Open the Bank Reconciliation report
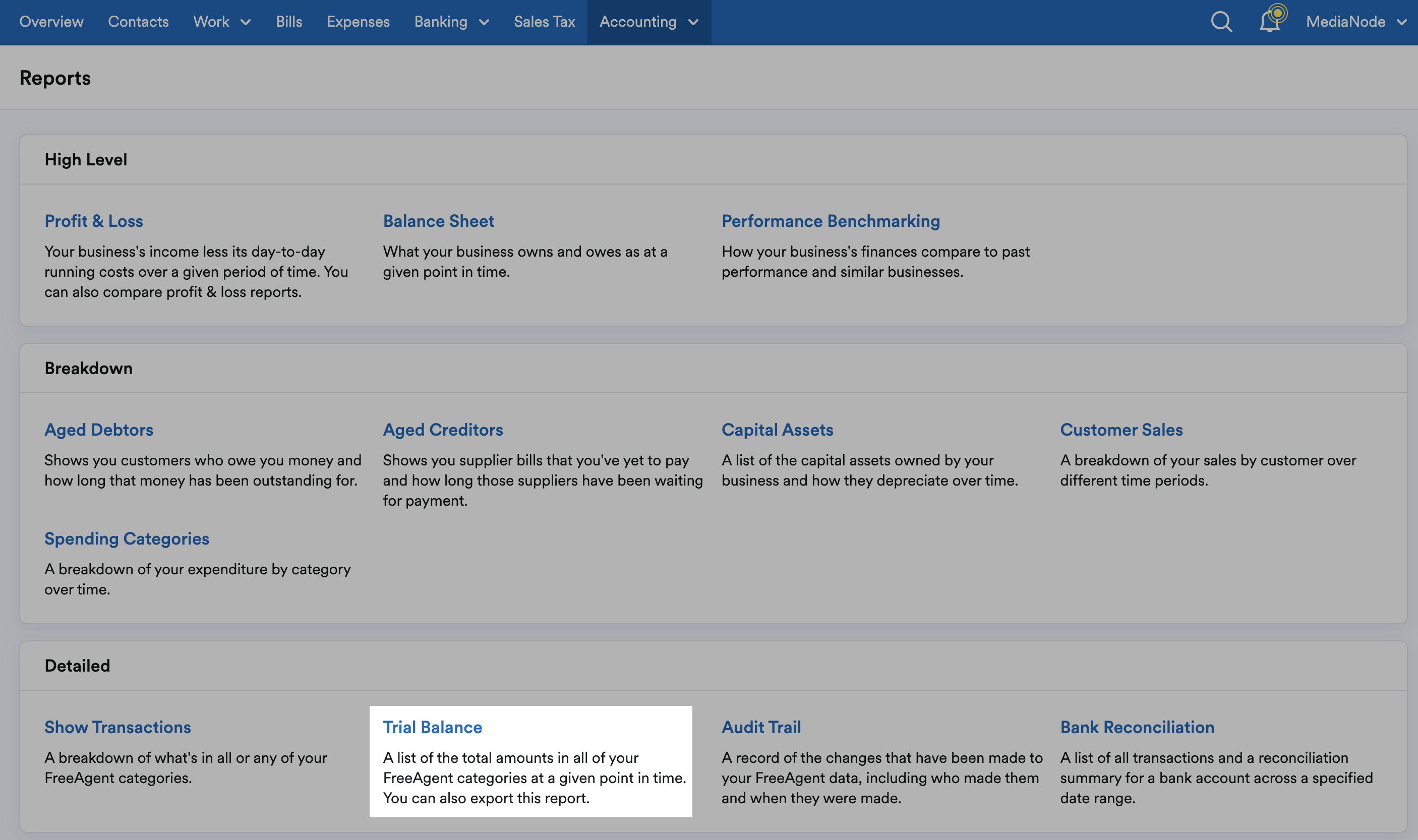Screen dimensions: 1418x840 click(1137, 727)
